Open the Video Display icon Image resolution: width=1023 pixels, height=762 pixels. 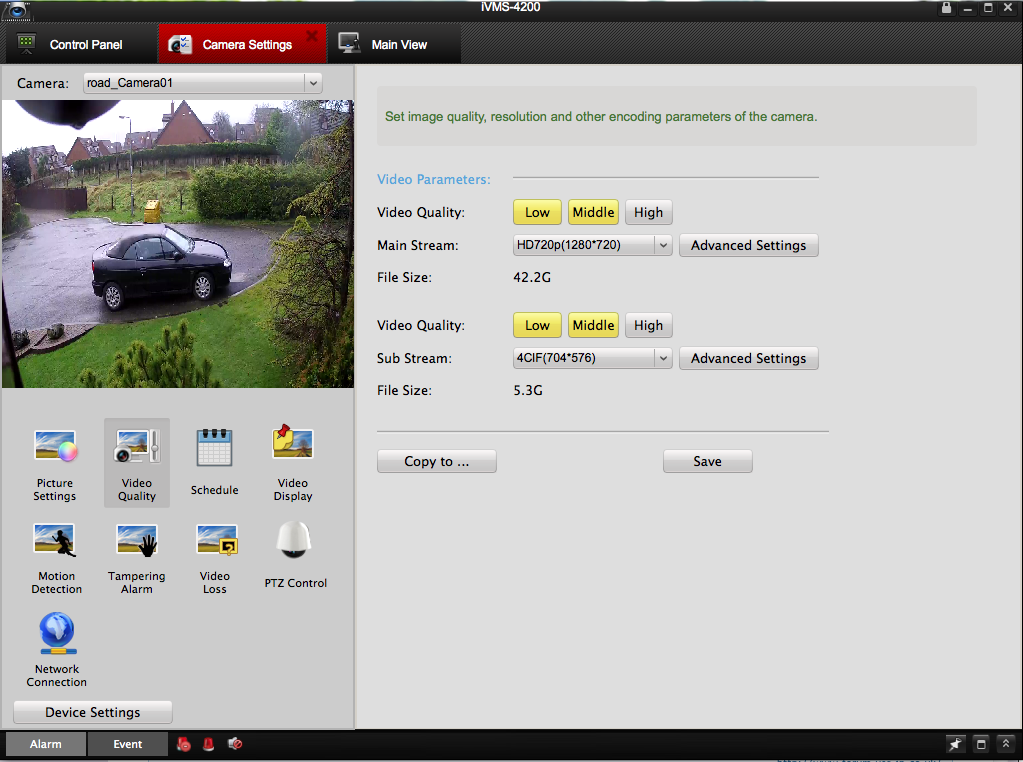pos(293,444)
